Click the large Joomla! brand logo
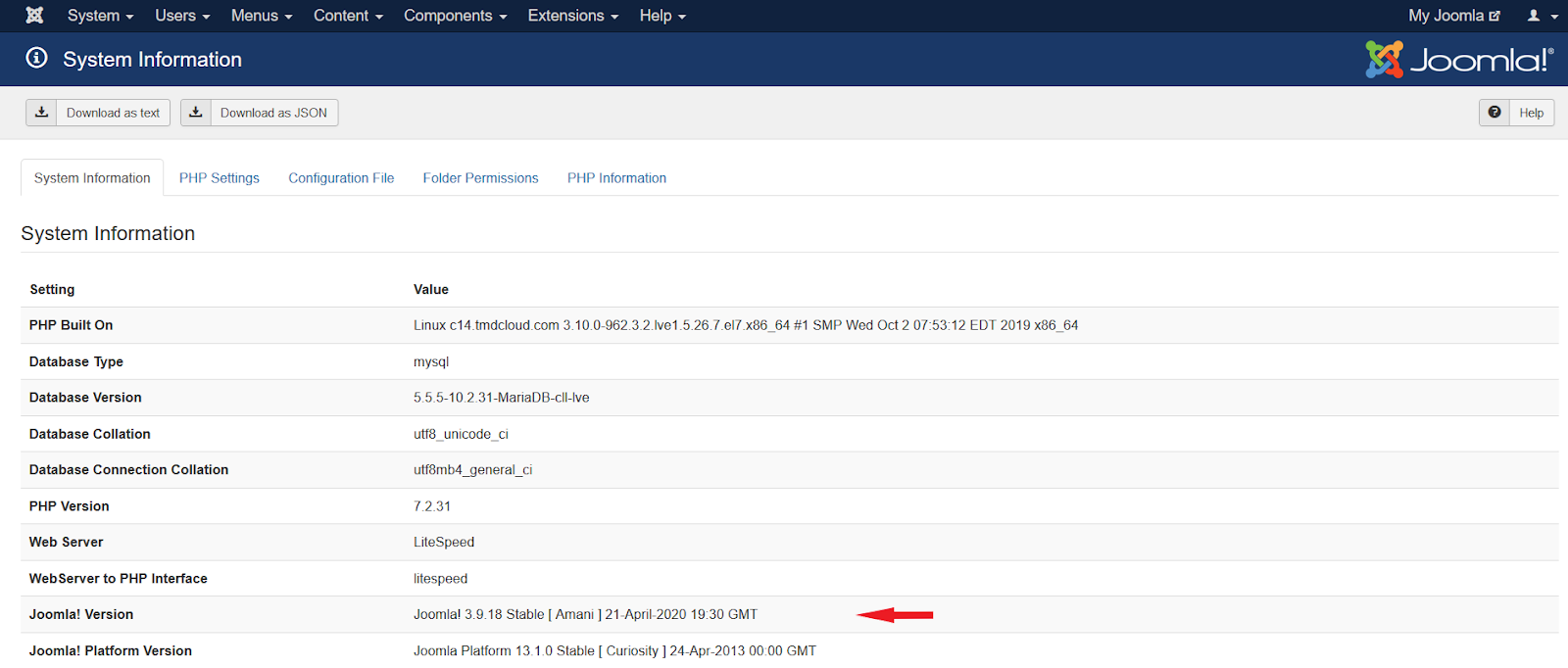The image size is (1568, 668). tap(1459, 60)
